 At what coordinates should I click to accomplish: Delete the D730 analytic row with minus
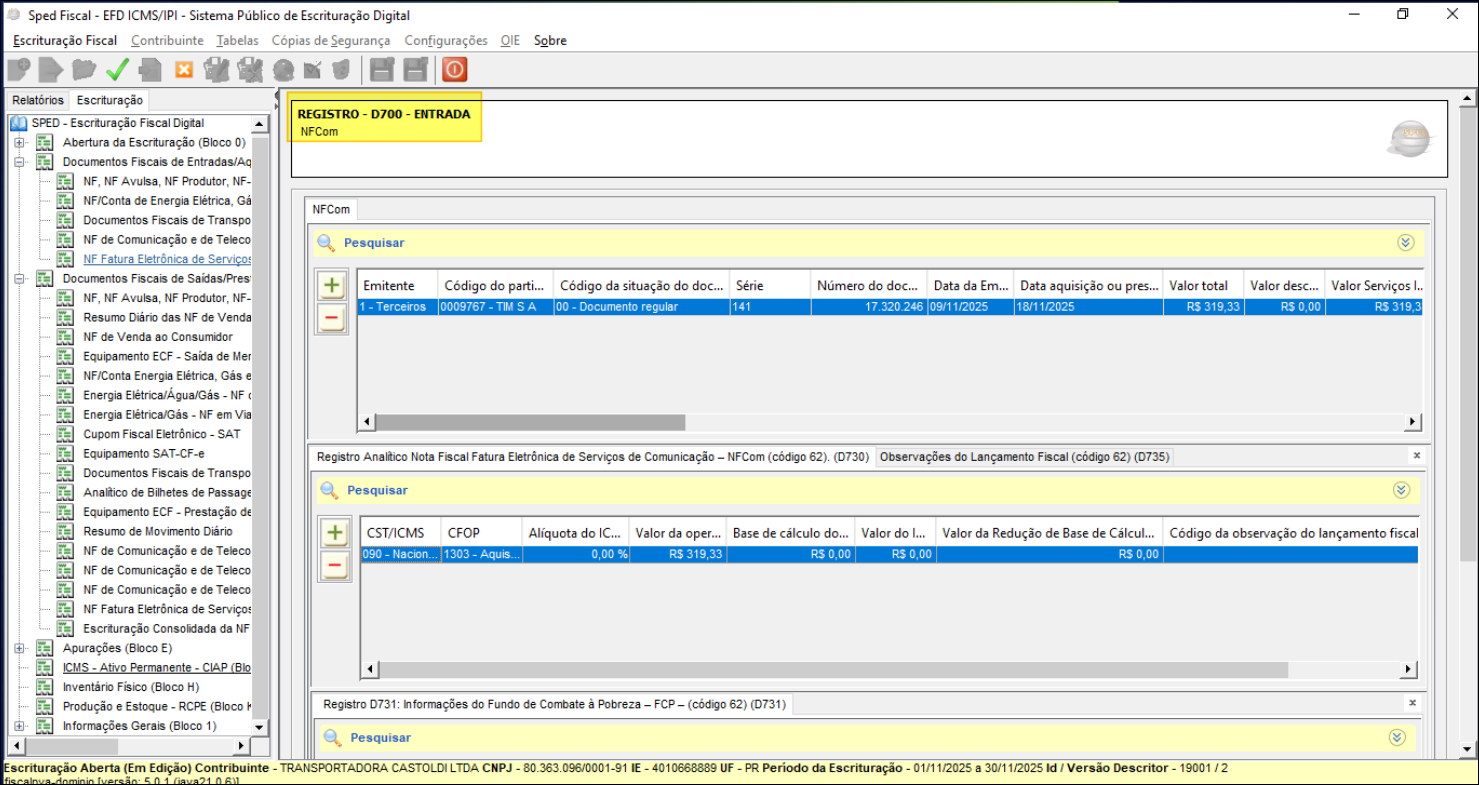[335, 566]
